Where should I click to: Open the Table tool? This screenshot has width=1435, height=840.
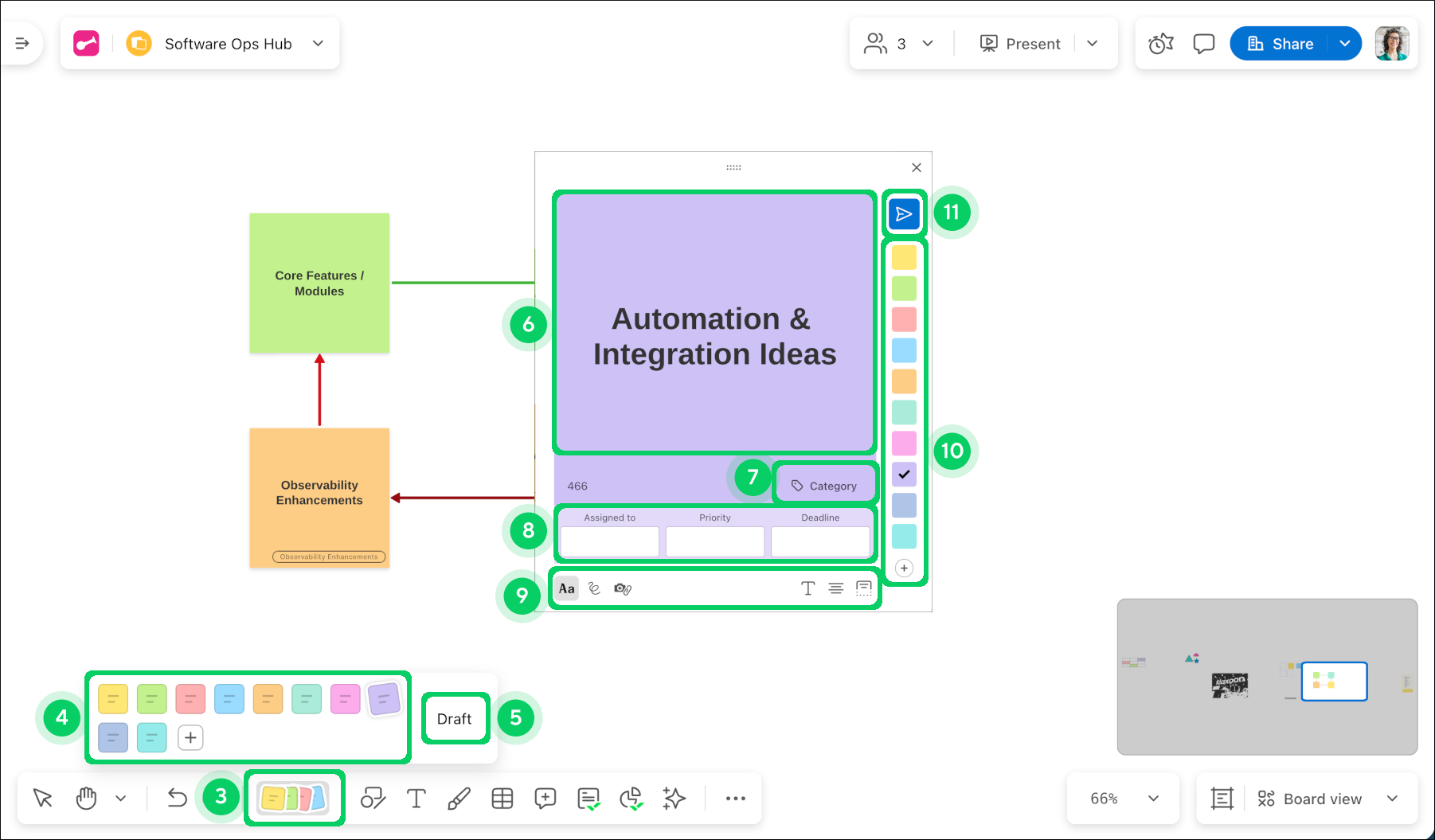502,799
